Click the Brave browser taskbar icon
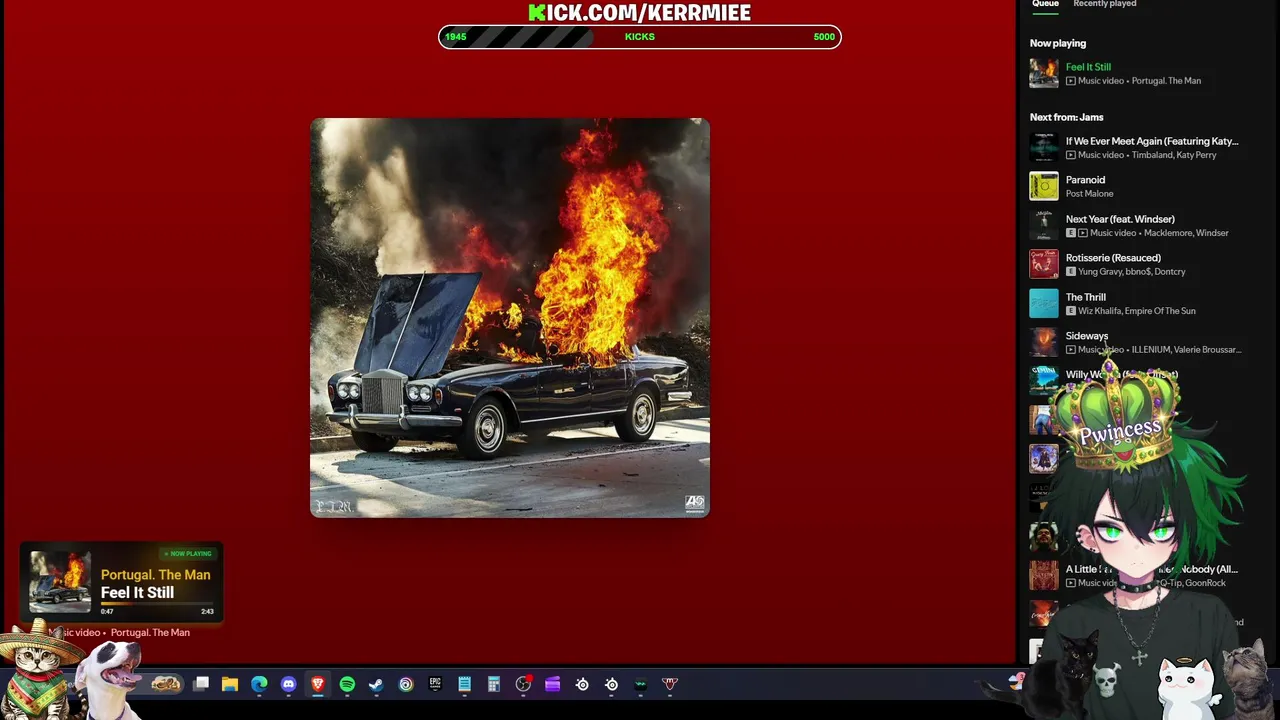This screenshot has width=1280, height=720. [318, 684]
